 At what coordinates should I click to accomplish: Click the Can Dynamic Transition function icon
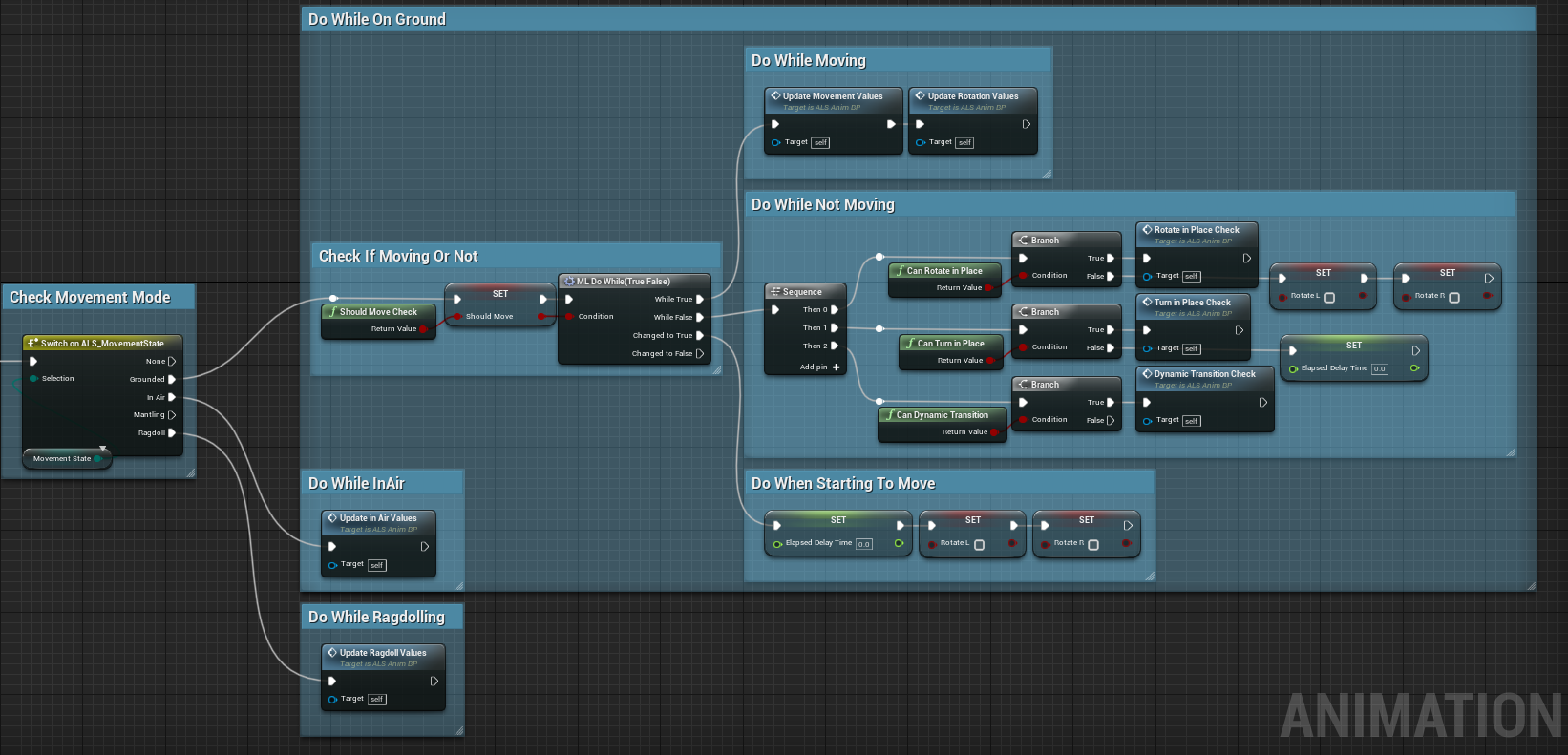pyautogui.click(x=889, y=415)
